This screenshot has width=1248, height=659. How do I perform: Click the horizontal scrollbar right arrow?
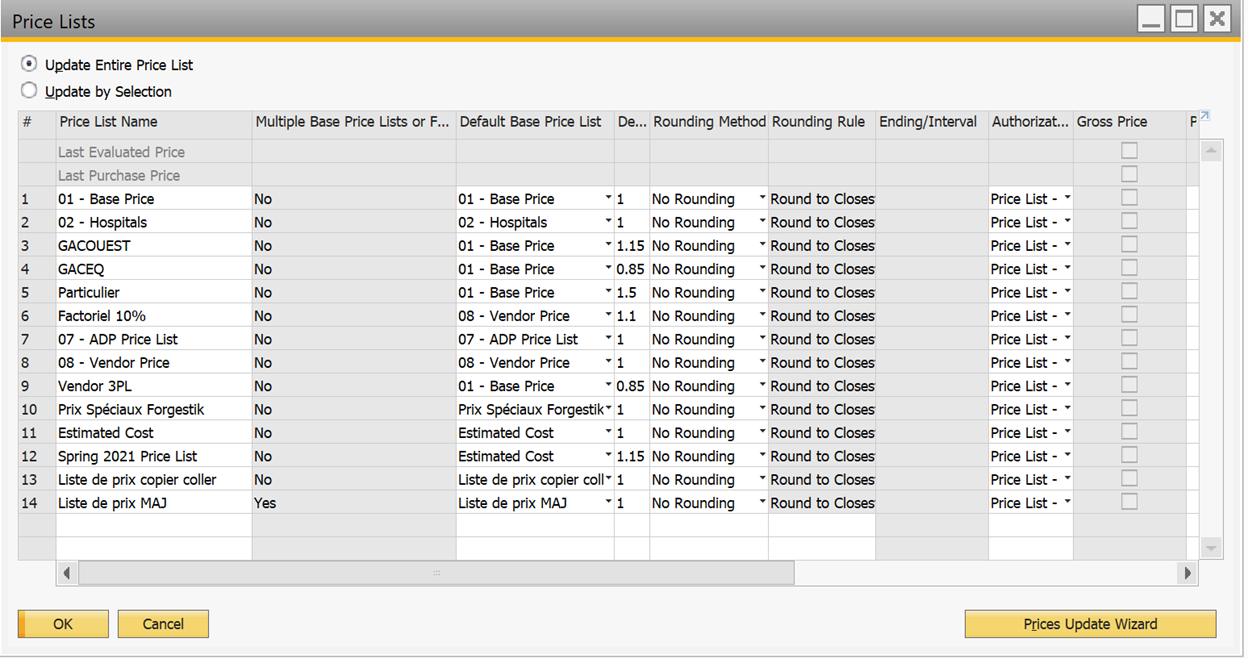1187,573
